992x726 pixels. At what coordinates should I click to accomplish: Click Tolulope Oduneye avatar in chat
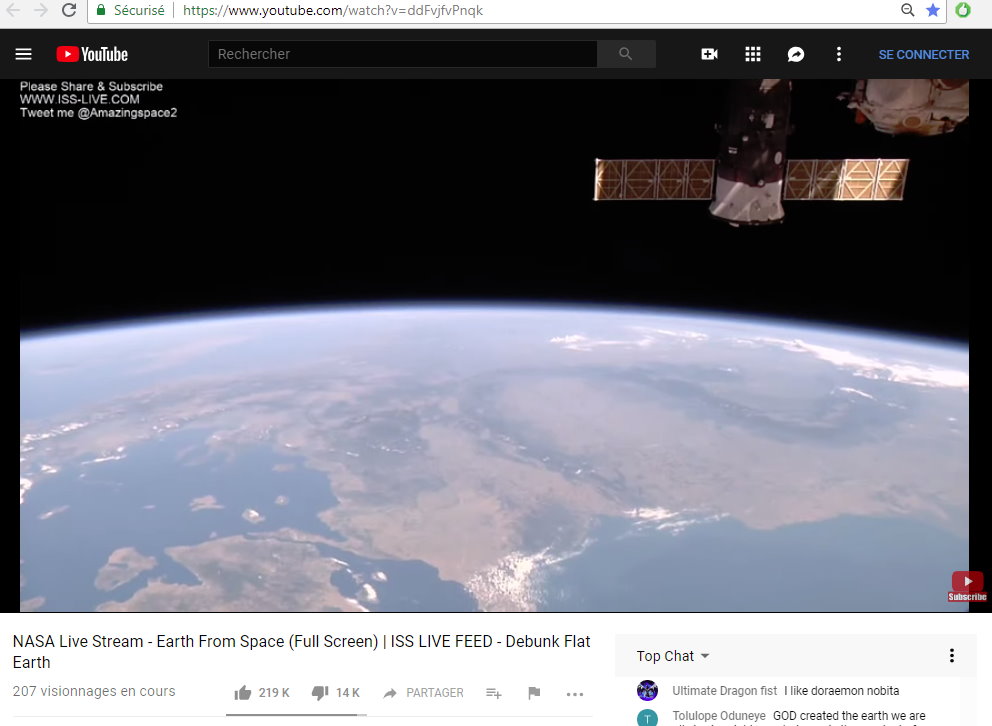coord(647,718)
